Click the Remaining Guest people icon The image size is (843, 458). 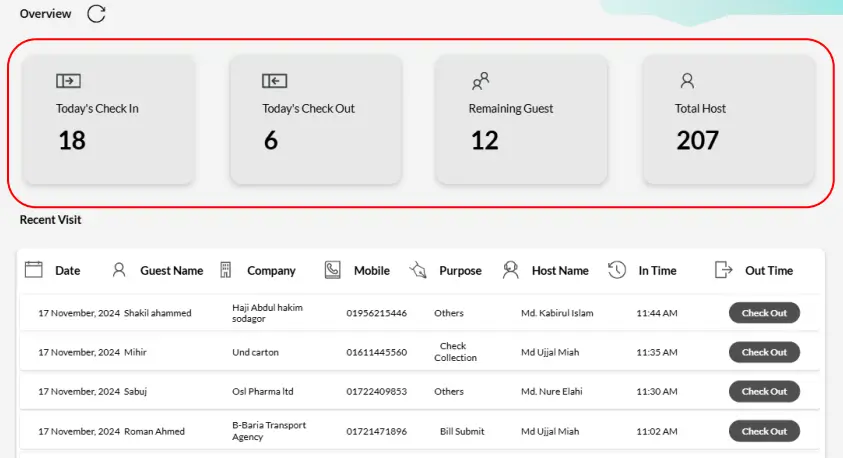(x=480, y=80)
